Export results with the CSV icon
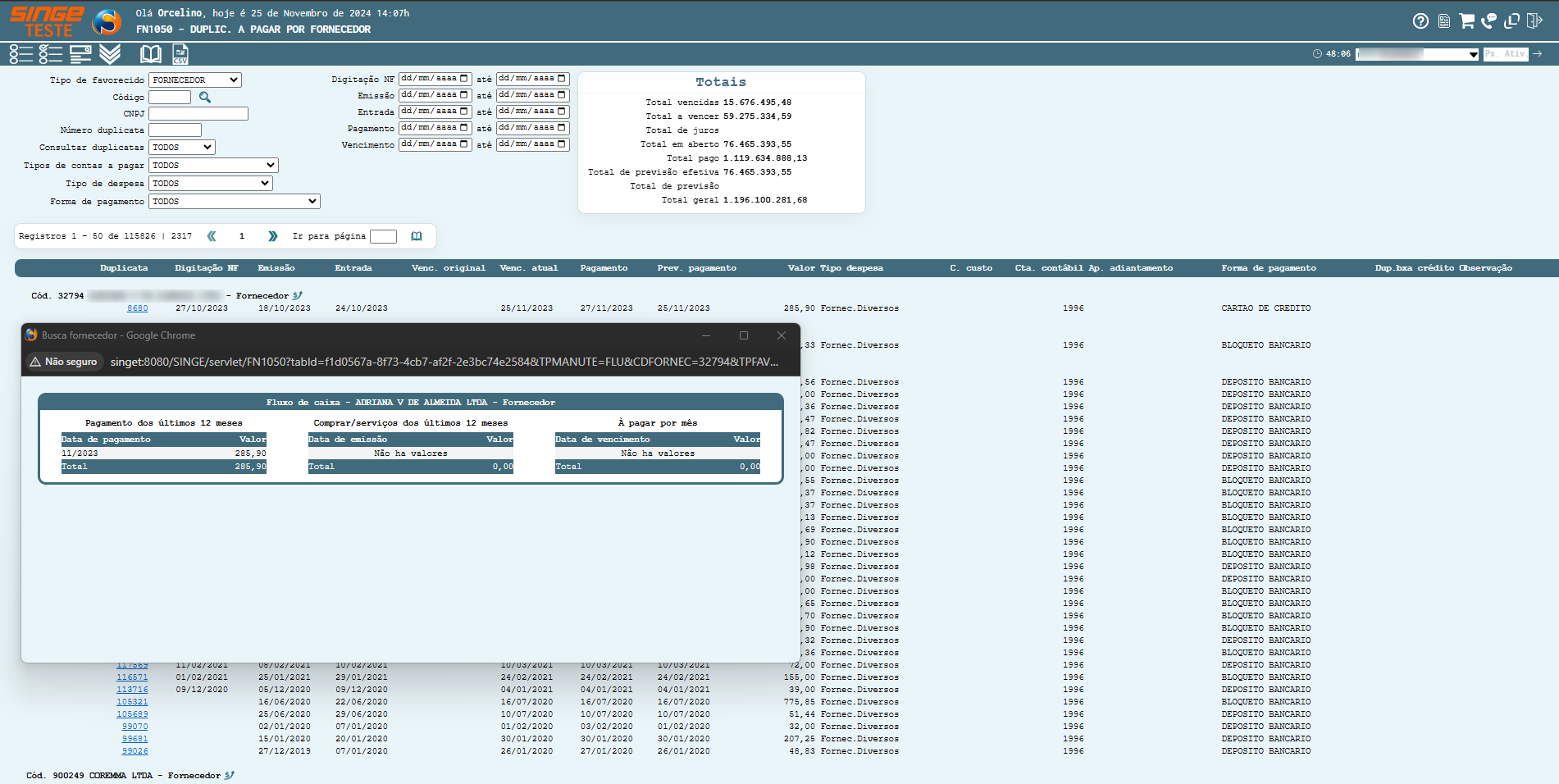The image size is (1559, 784). click(180, 55)
